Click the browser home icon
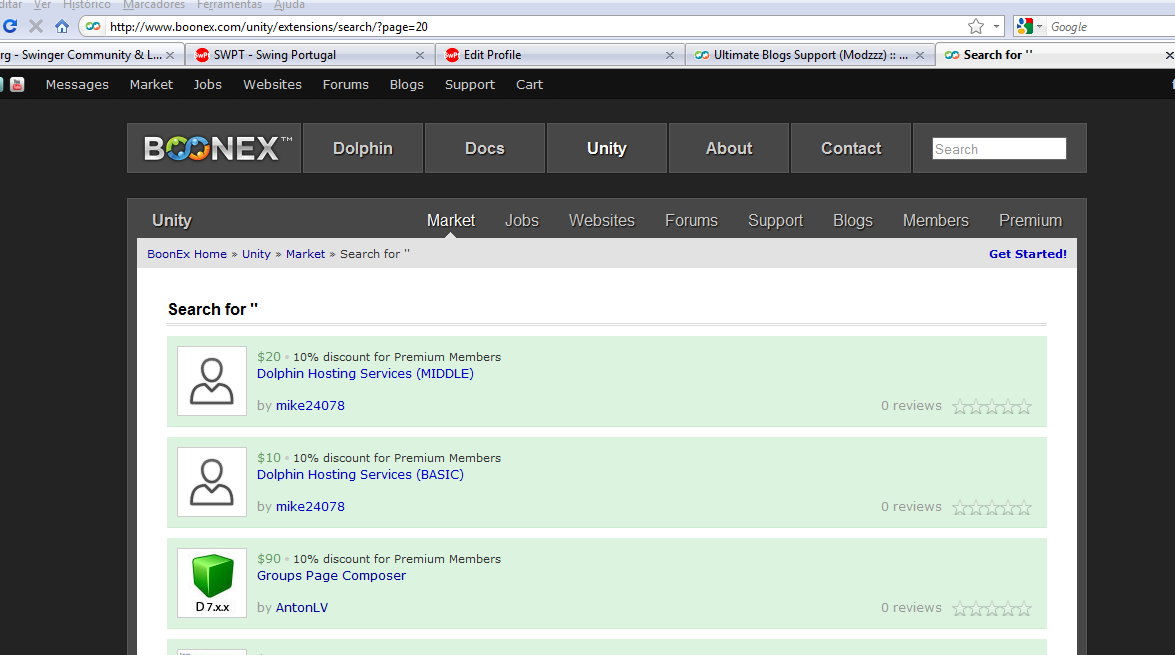The width and height of the screenshot is (1175, 655). tap(62, 27)
